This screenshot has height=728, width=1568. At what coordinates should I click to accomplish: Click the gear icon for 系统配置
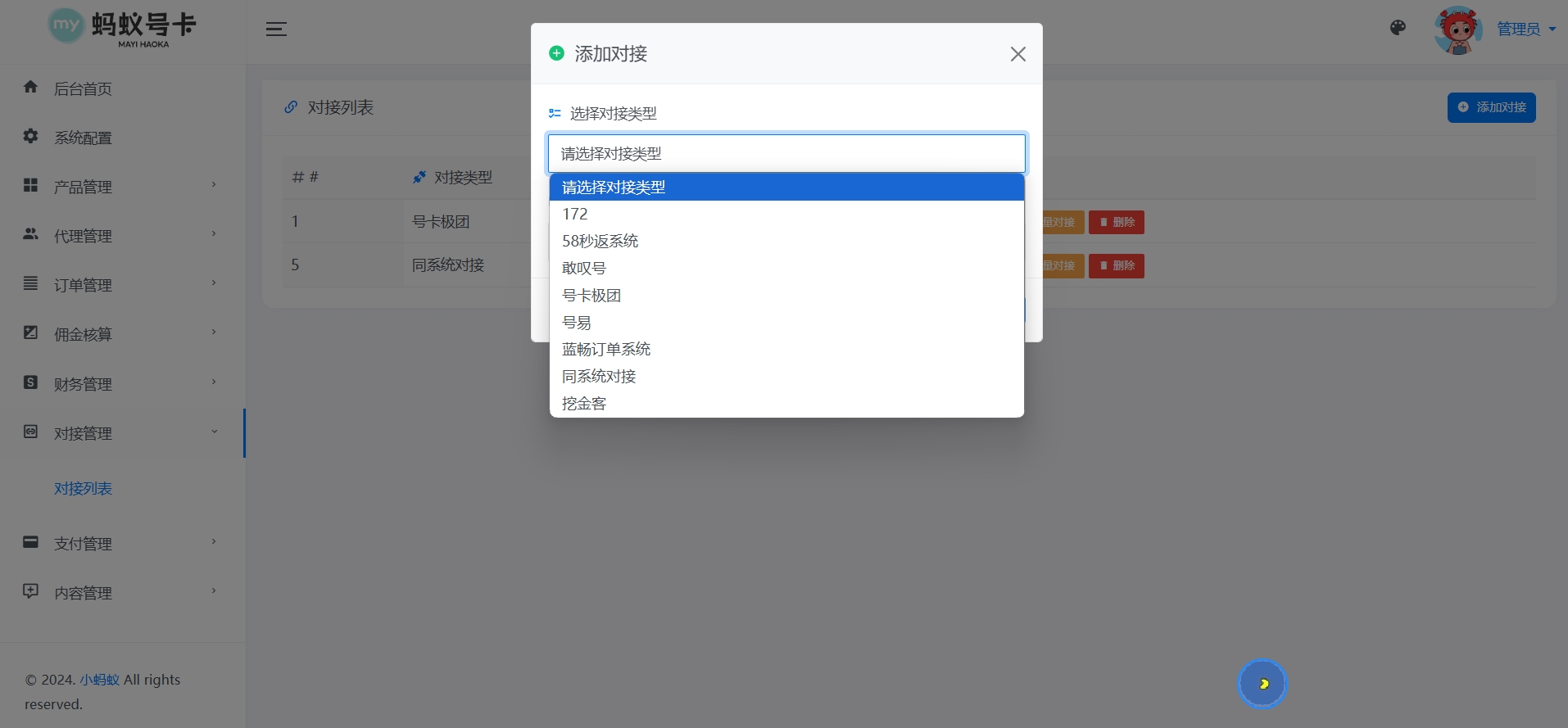31,136
